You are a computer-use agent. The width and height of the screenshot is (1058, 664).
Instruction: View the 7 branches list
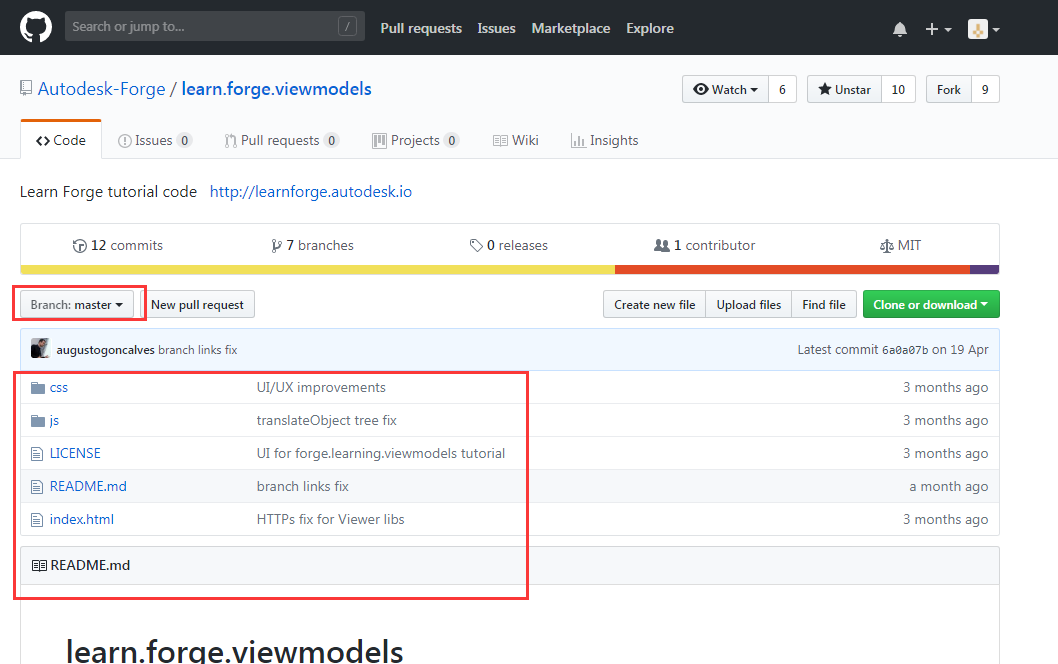(312, 246)
